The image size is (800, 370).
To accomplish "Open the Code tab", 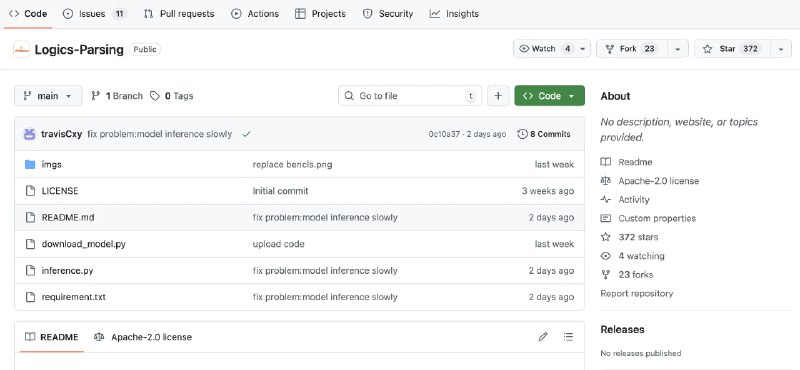I will (28, 14).
